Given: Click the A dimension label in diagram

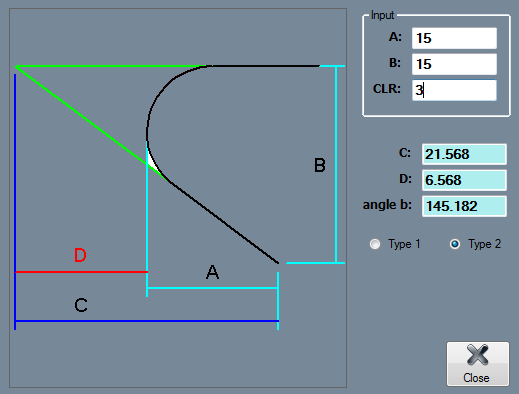Looking at the screenshot, I should click(212, 272).
